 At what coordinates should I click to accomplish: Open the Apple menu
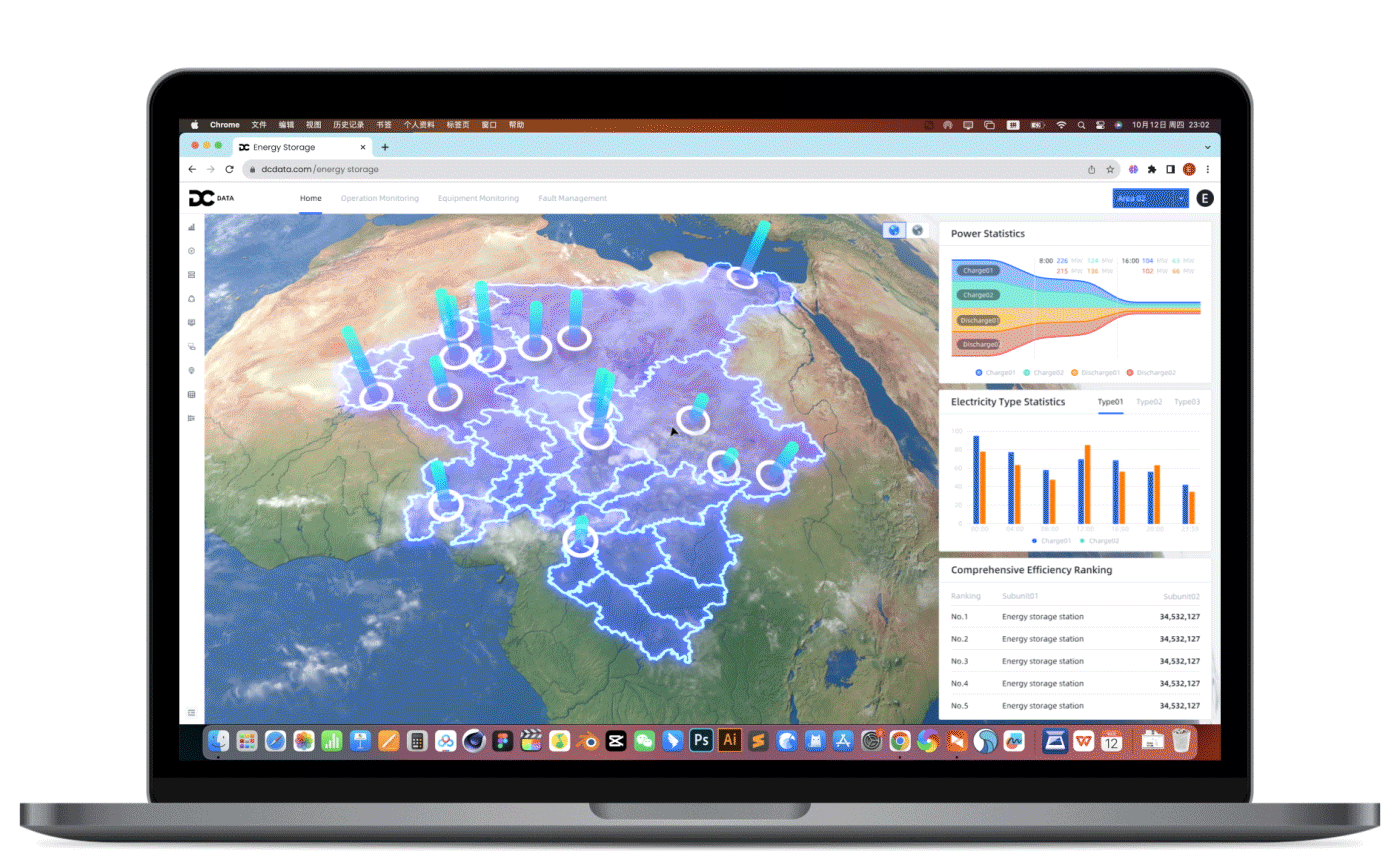[195, 125]
